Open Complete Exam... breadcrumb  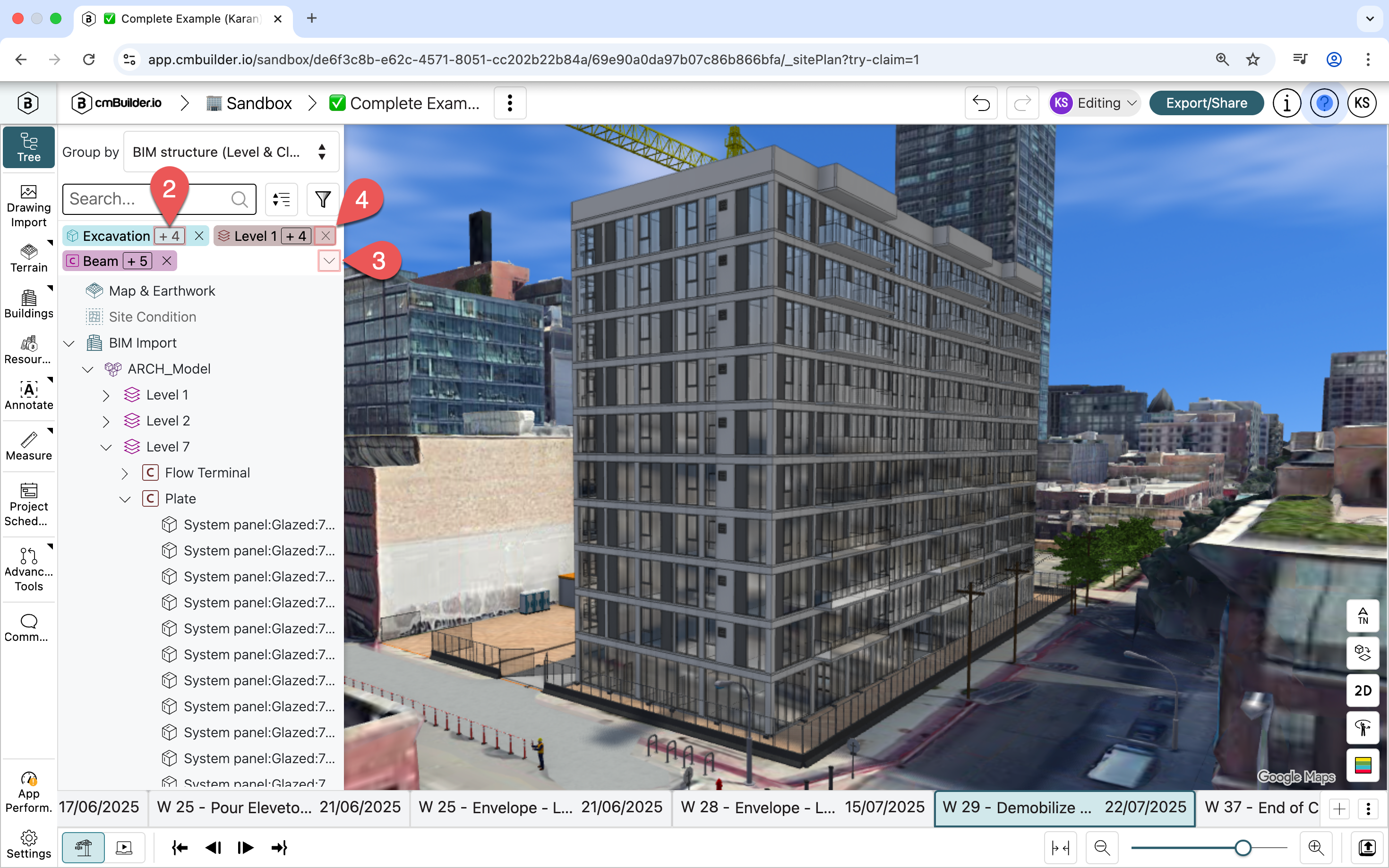tap(404, 103)
